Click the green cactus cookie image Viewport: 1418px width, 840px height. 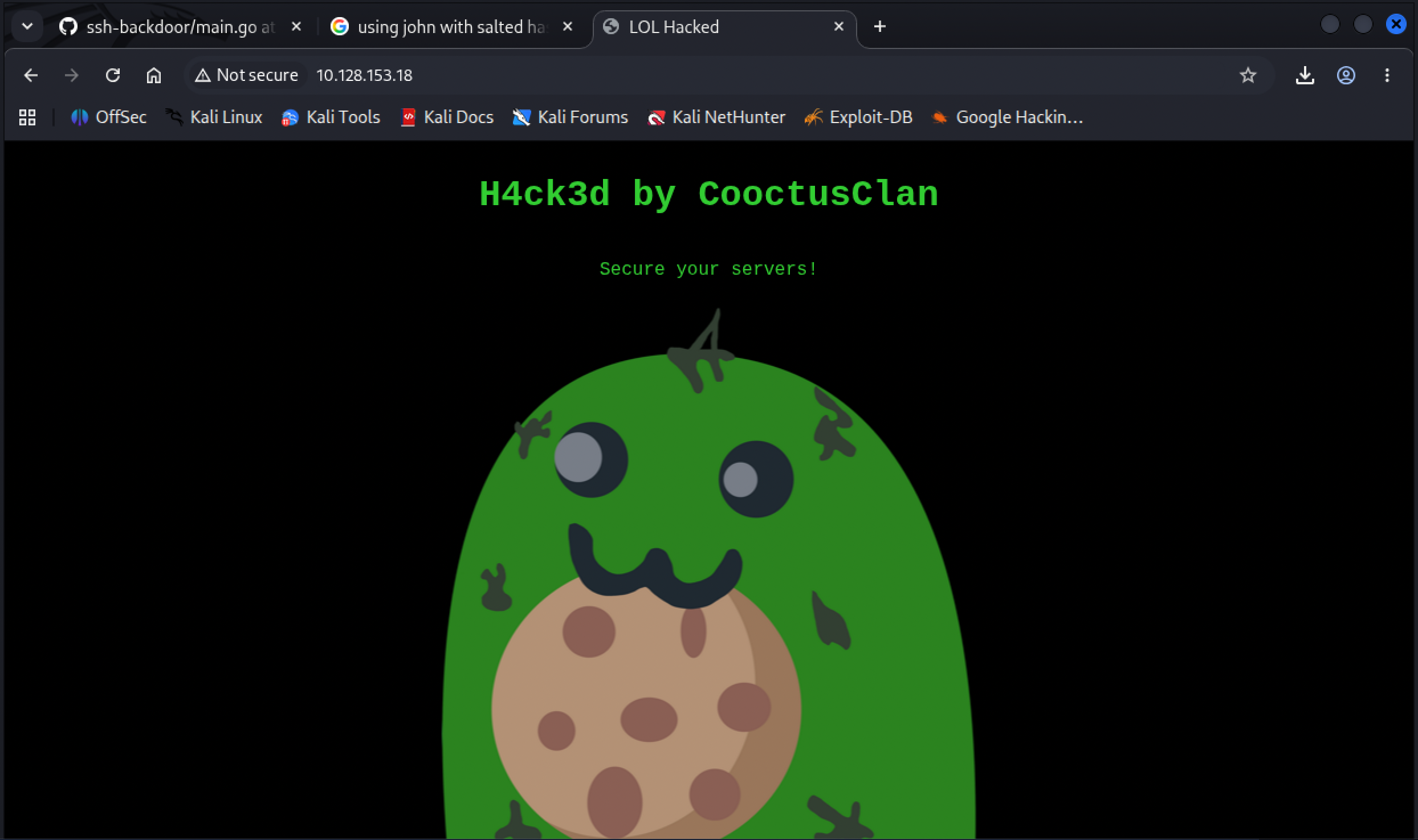(708, 573)
